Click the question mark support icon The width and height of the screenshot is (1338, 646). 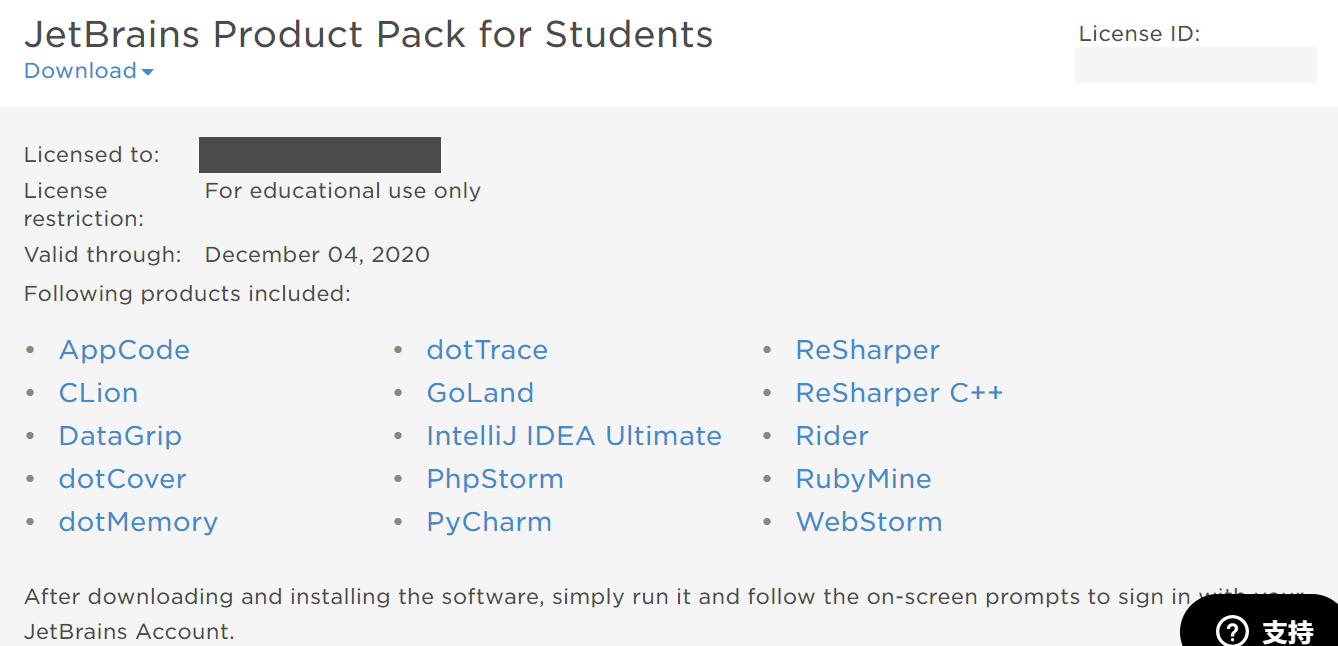[x=1232, y=631]
